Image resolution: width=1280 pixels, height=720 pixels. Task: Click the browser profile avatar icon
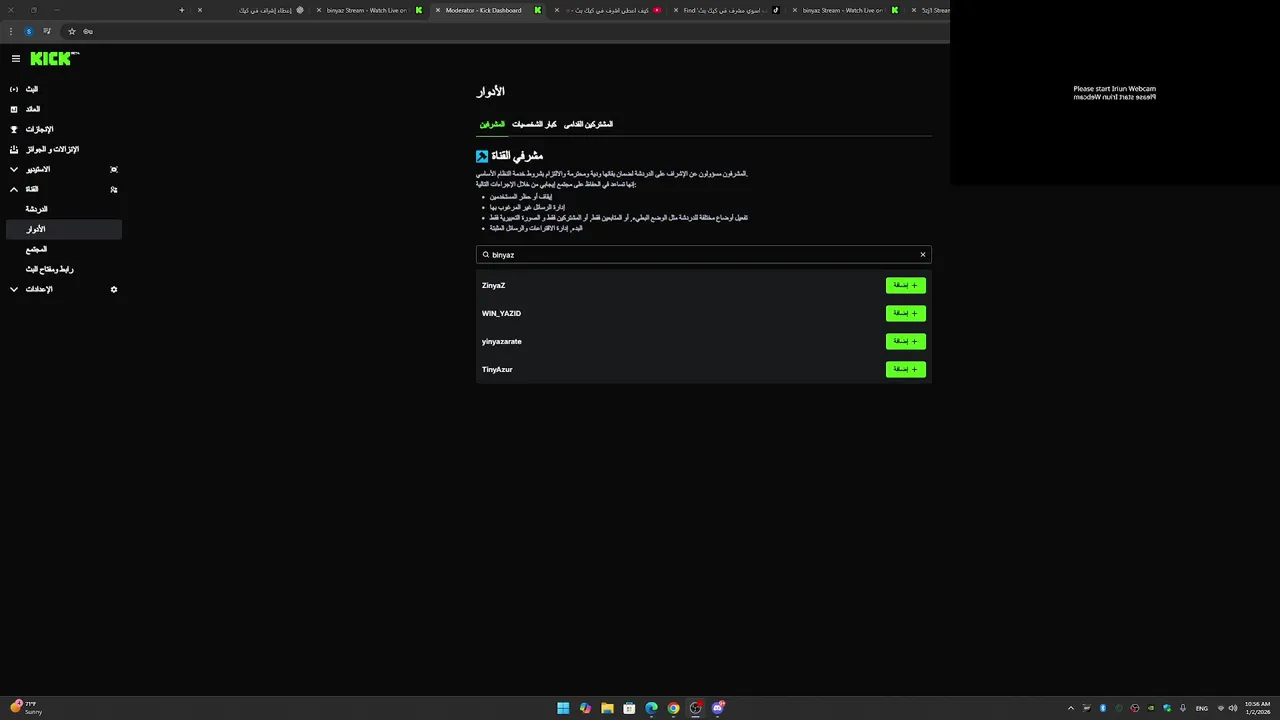point(28,31)
